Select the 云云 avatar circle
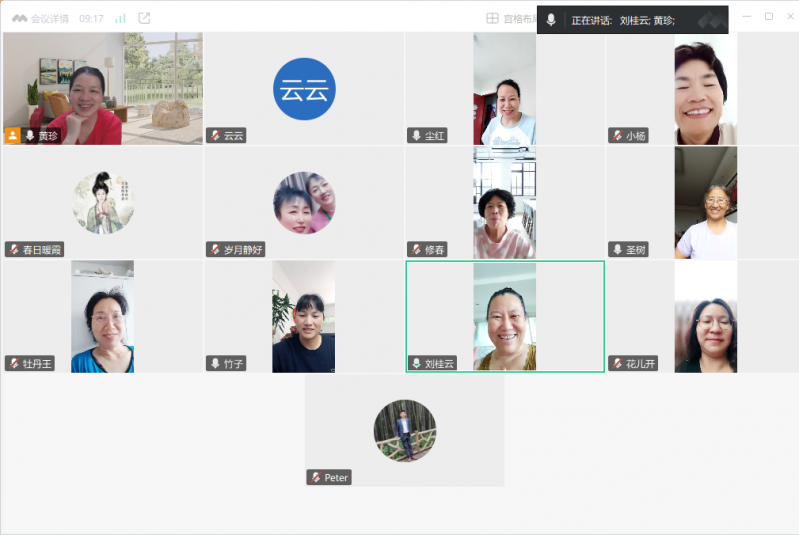799x535 pixels. pyautogui.click(x=304, y=89)
